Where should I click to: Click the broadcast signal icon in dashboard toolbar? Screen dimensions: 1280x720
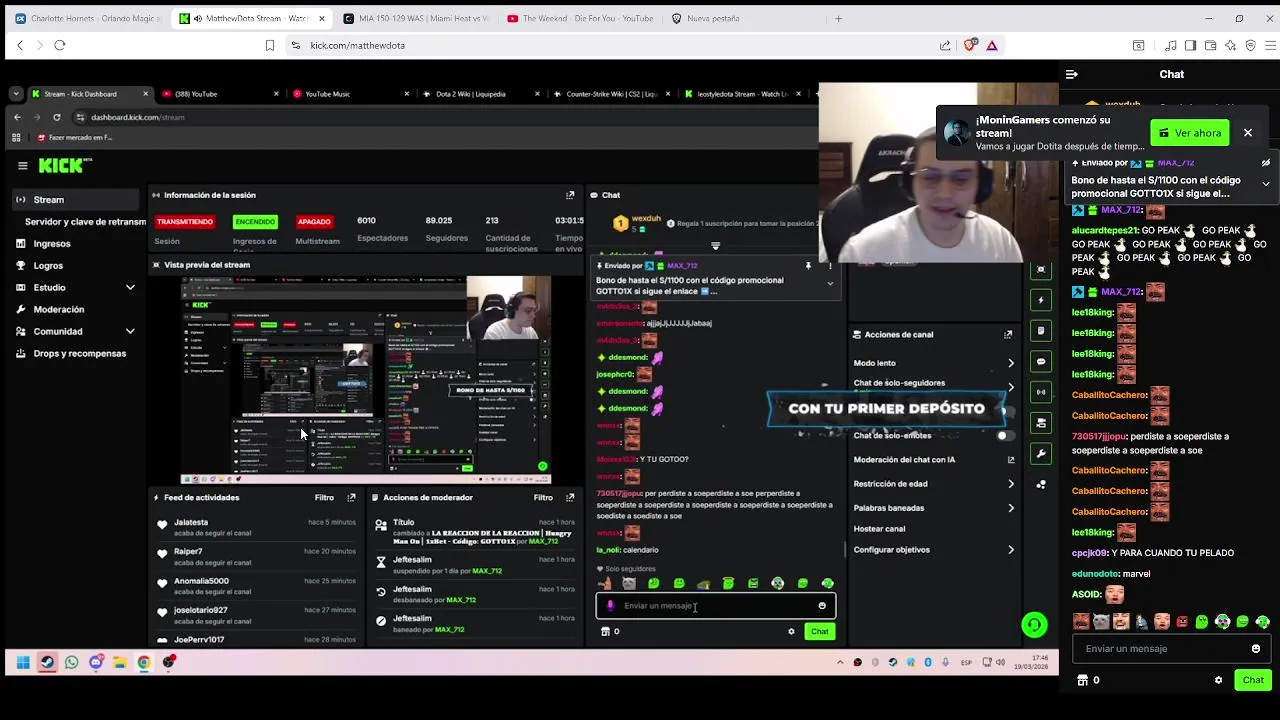click(x=1041, y=392)
